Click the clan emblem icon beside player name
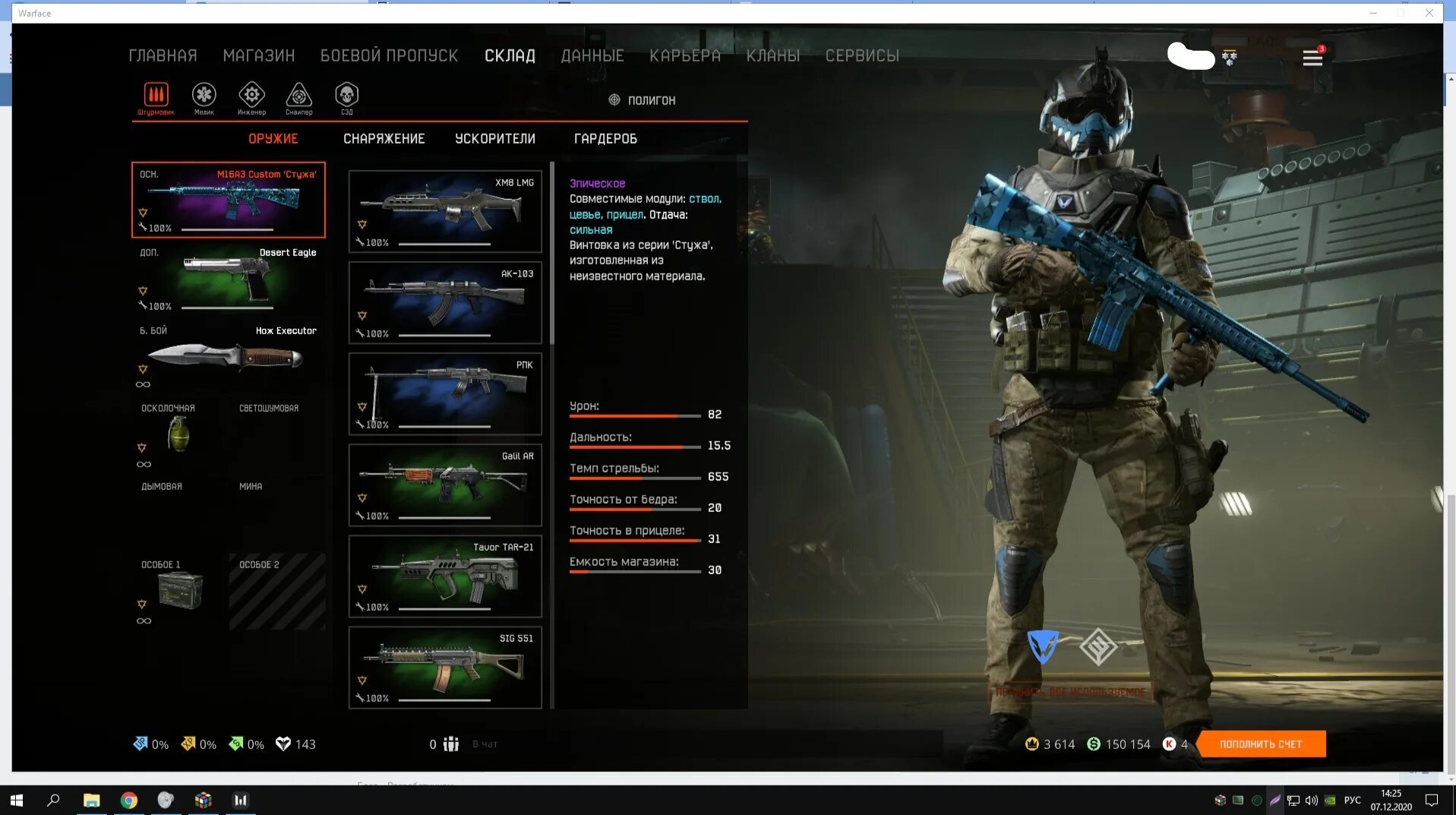Image resolution: width=1456 pixels, height=815 pixels. 1229,58
